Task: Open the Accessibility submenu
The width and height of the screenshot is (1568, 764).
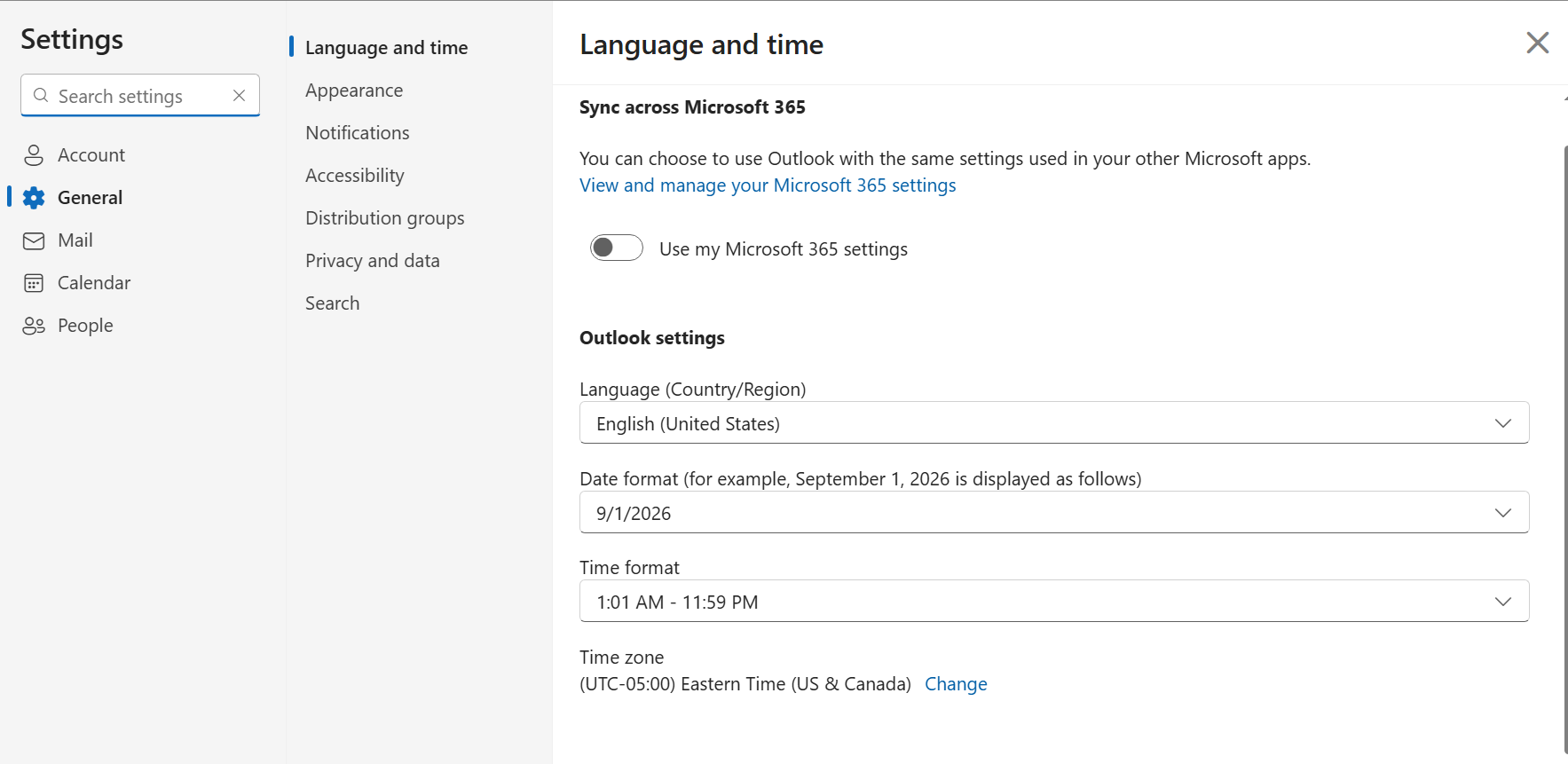Action: point(355,176)
